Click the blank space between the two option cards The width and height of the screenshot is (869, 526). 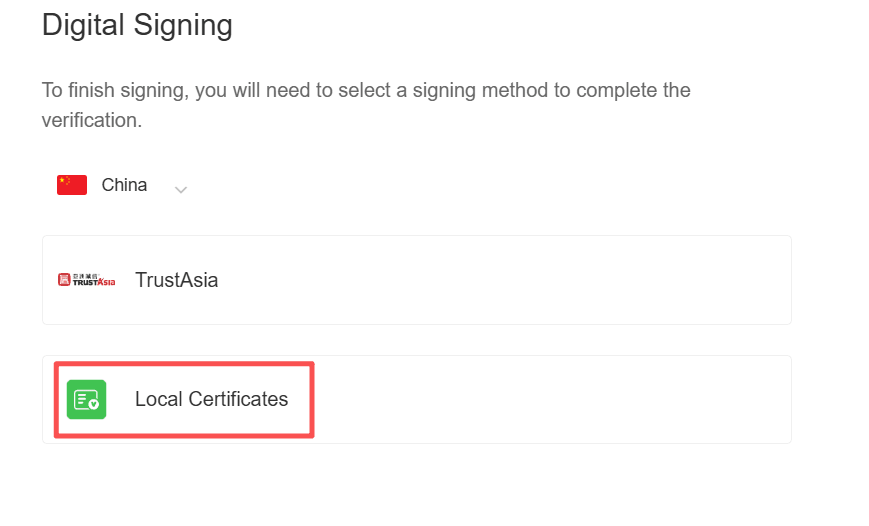416,340
